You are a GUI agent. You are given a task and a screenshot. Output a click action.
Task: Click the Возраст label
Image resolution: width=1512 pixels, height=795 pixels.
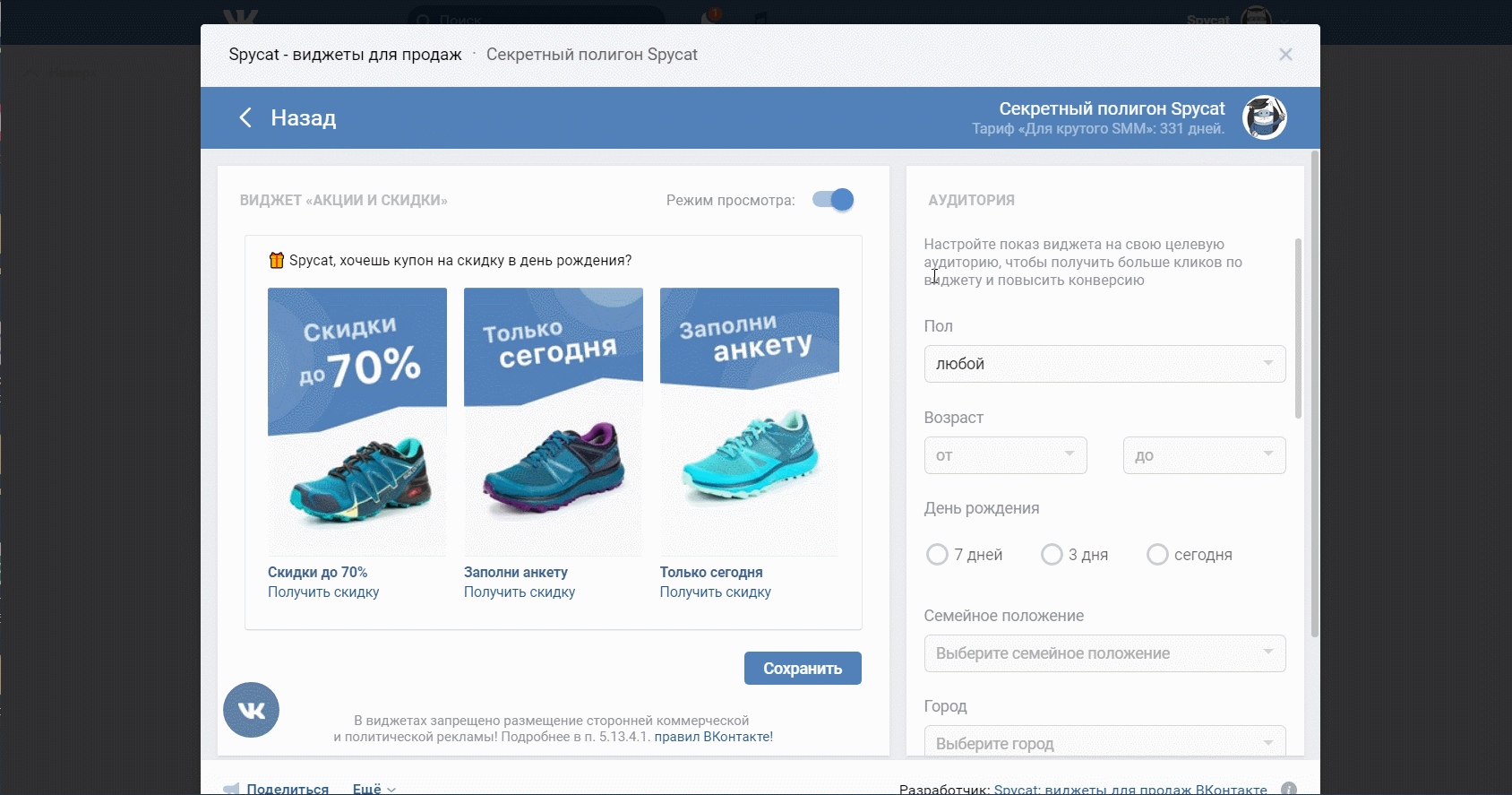pyautogui.click(x=953, y=418)
